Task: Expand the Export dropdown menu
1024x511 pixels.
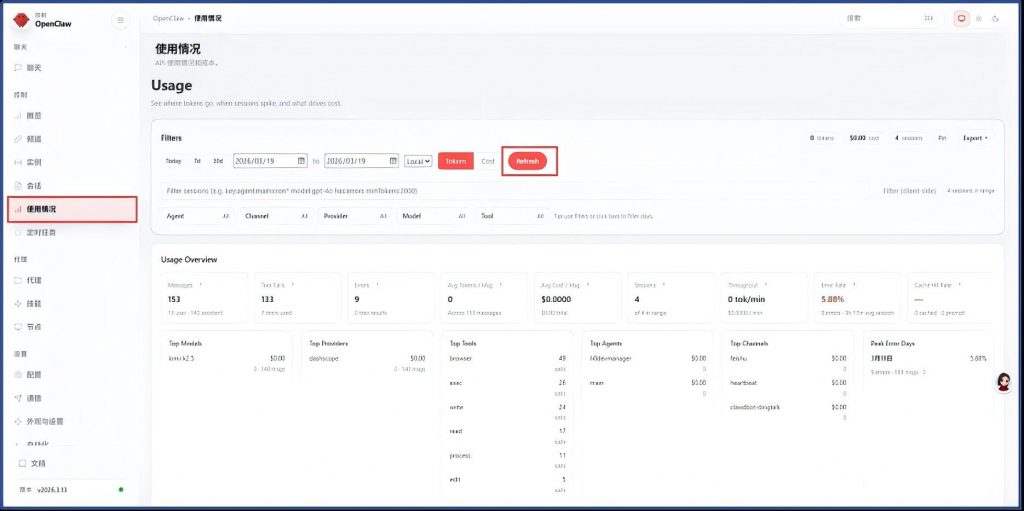Action: (x=975, y=138)
